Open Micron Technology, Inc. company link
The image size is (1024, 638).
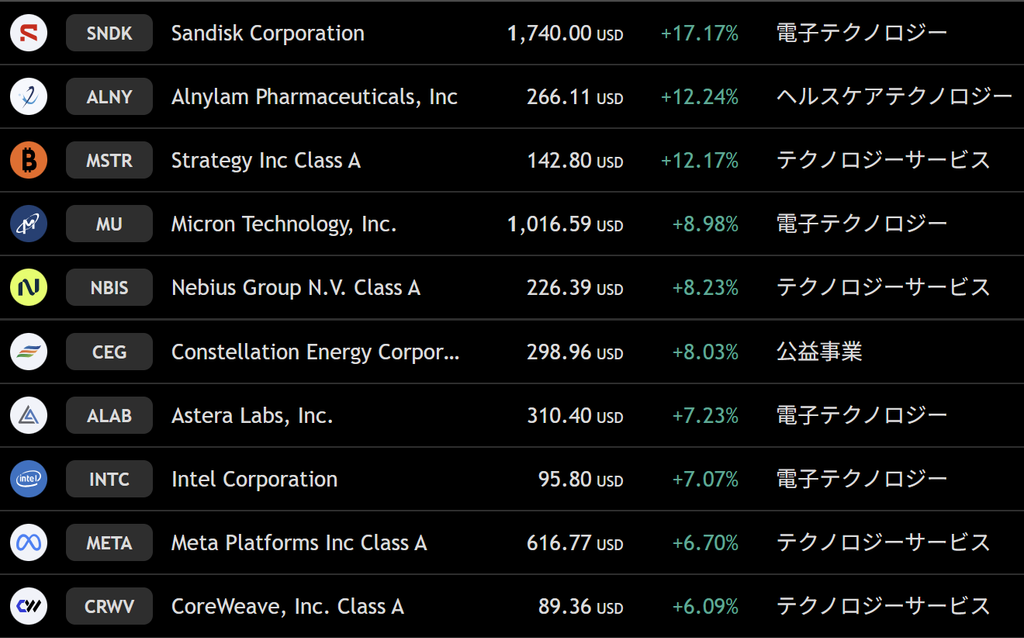pos(283,225)
